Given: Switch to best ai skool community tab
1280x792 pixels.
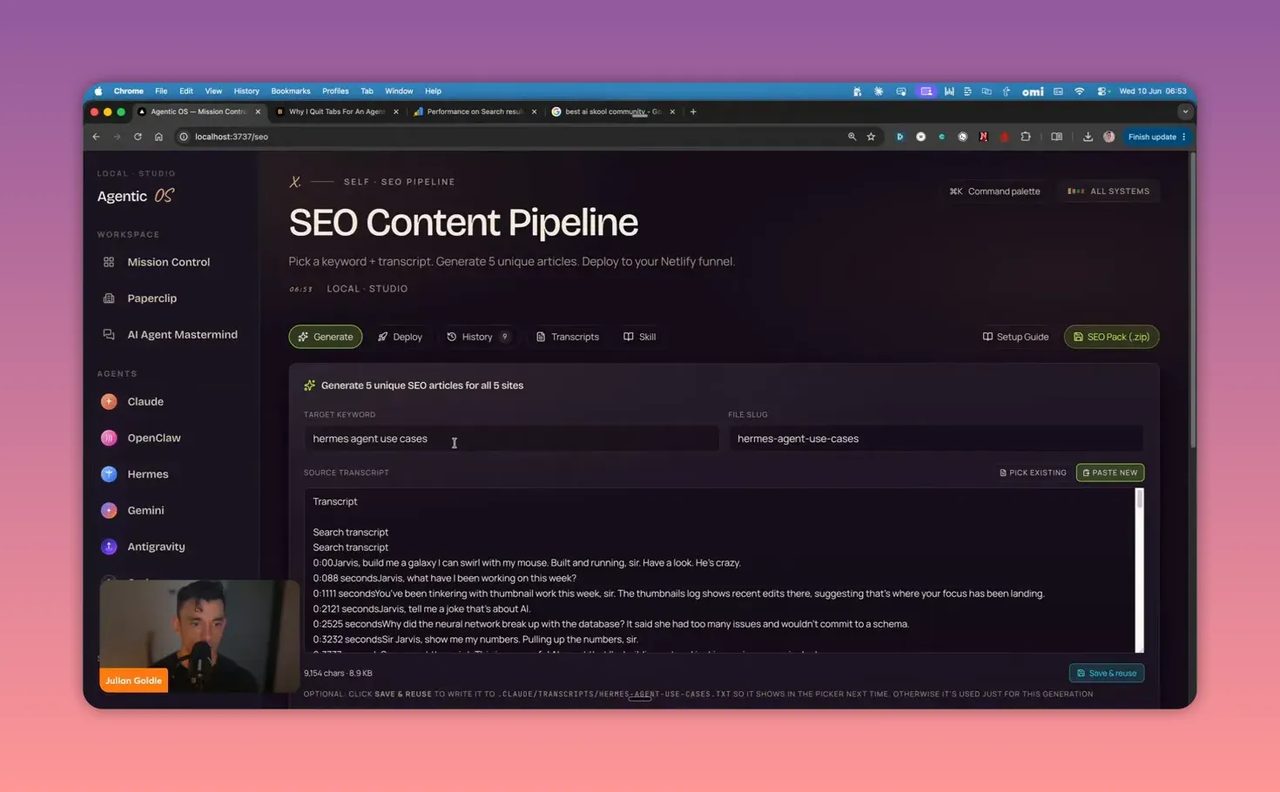Looking at the screenshot, I should point(613,112).
